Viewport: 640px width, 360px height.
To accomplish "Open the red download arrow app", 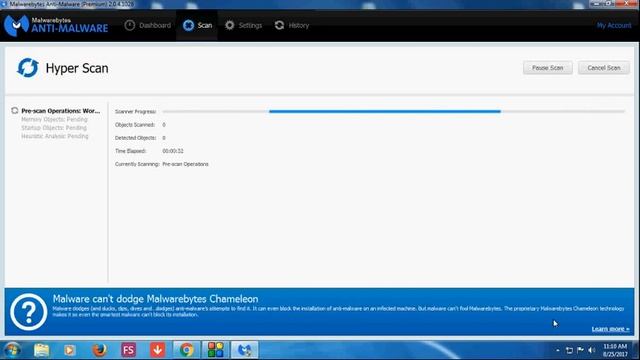I will (158, 350).
